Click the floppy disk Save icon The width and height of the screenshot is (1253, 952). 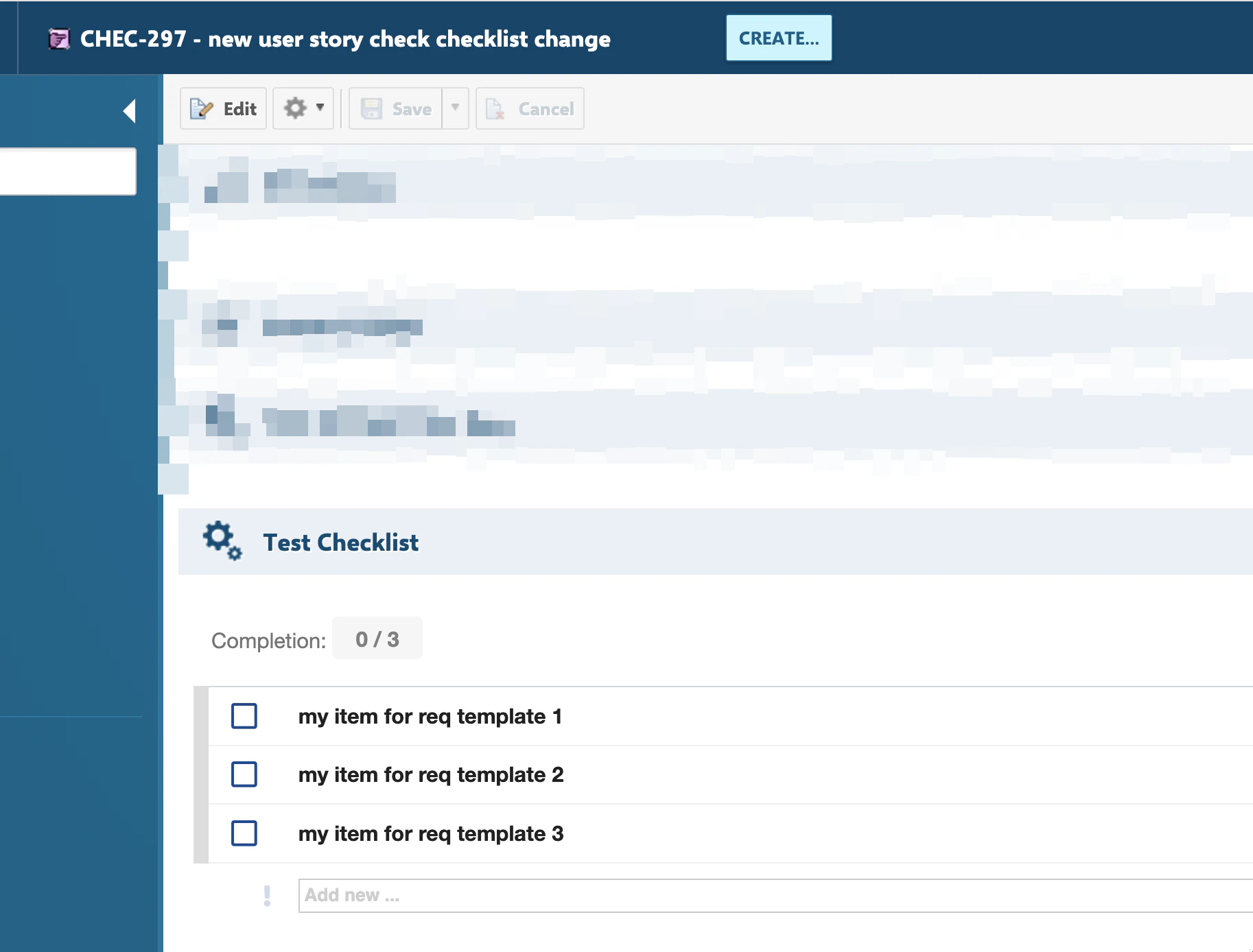[371, 108]
